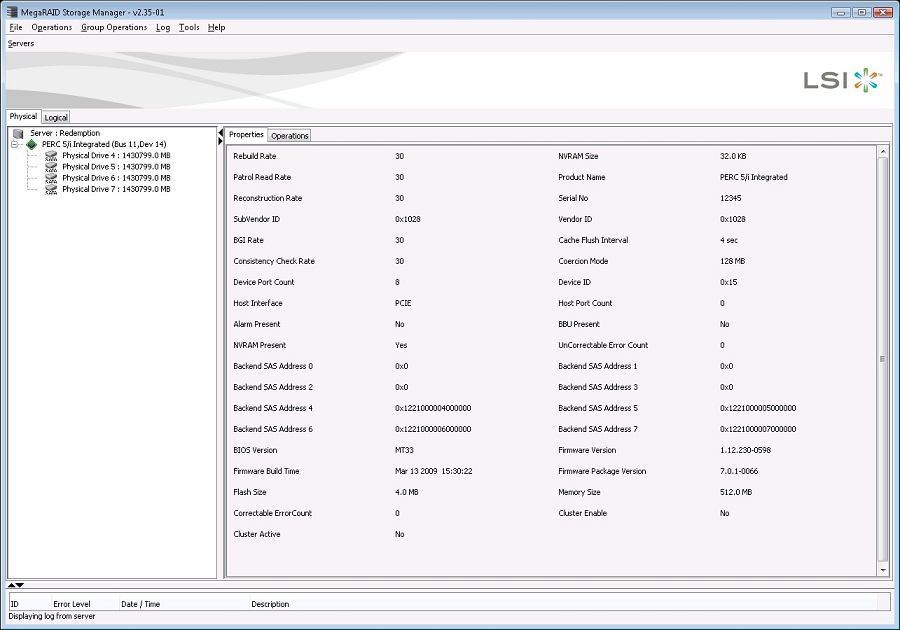The width and height of the screenshot is (900, 630).
Task: Click the Flash Size value 4.0 MB
Action: click(406, 492)
